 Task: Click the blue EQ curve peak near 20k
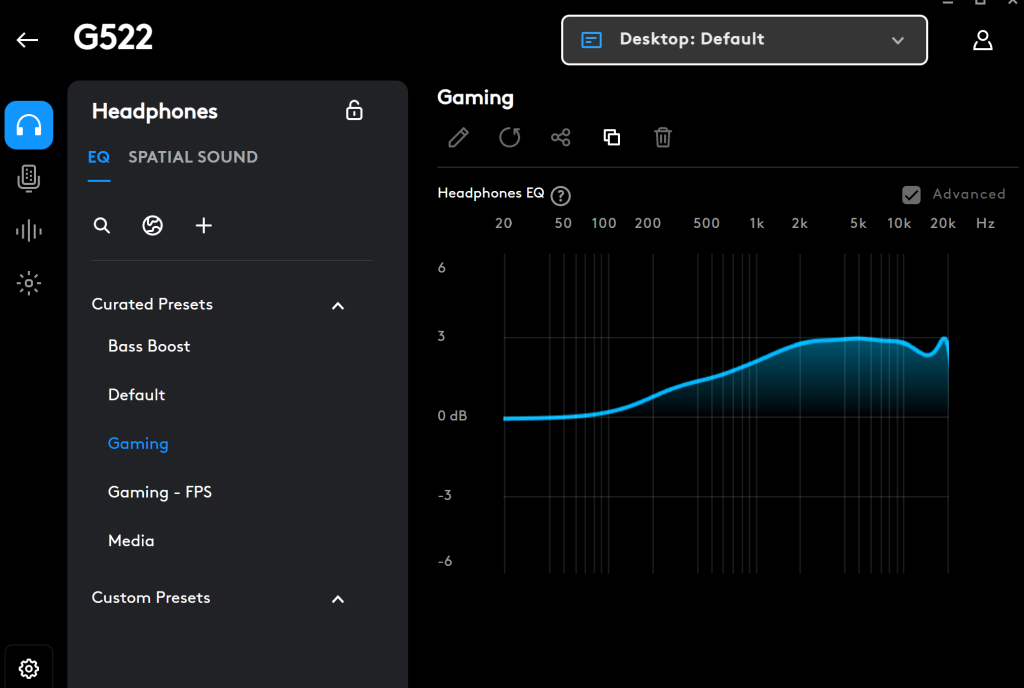pos(944,339)
